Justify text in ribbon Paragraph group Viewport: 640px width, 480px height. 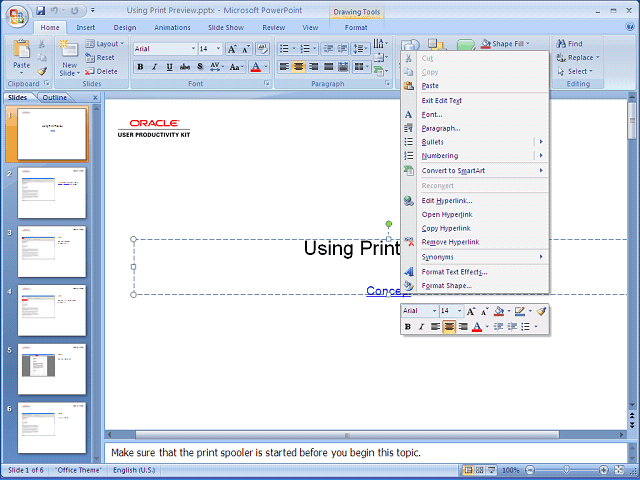click(328, 67)
